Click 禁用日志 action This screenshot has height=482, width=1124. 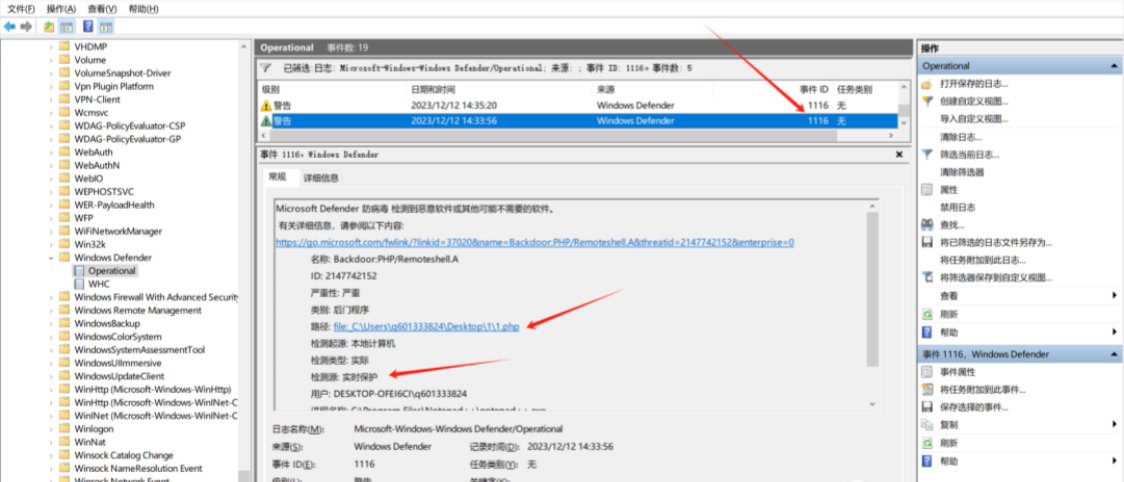point(957,207)
